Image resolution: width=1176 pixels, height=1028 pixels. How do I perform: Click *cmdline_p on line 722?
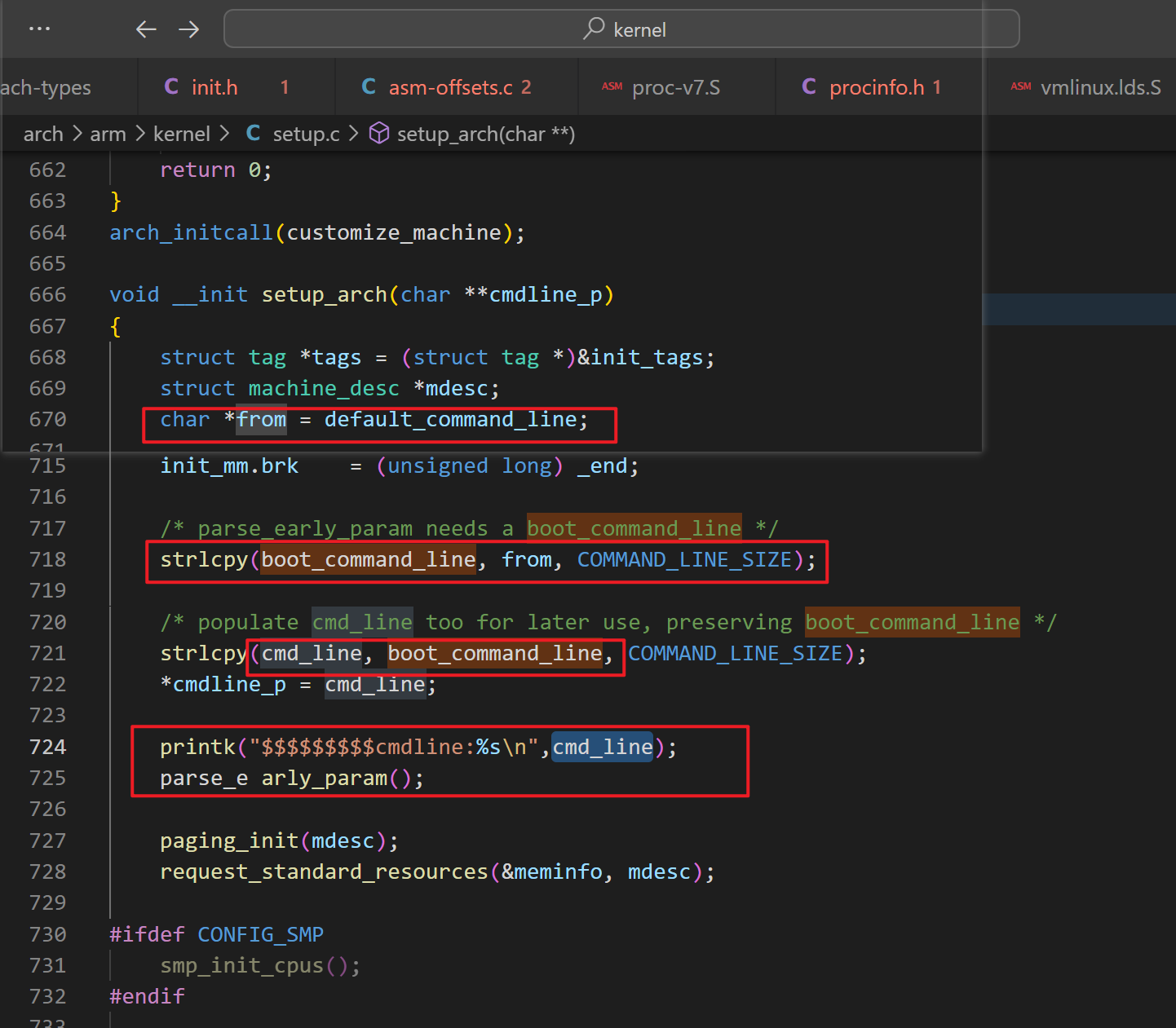[223, 684]
